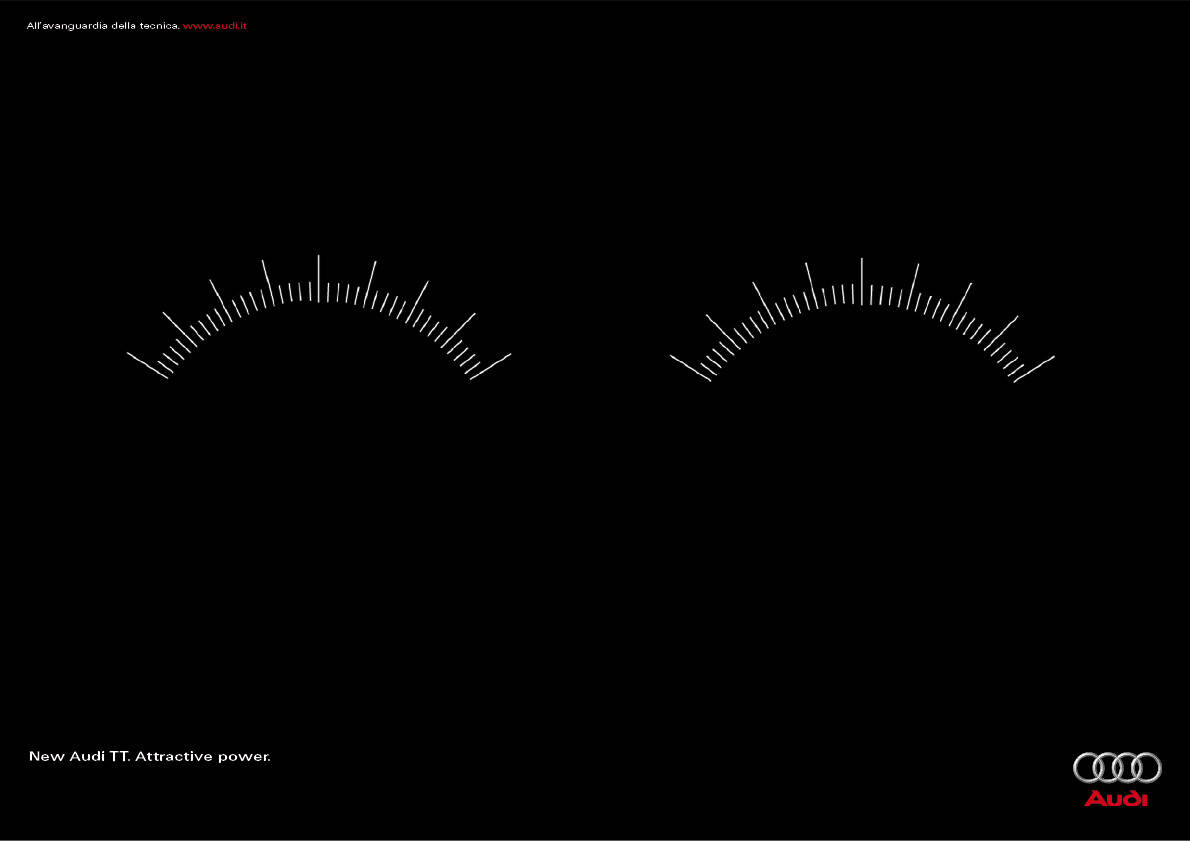The height and width of the screenshot is (841, 1190).
Task: Click leftmost long tick of right gauge
Action: (x=690, y=367)
